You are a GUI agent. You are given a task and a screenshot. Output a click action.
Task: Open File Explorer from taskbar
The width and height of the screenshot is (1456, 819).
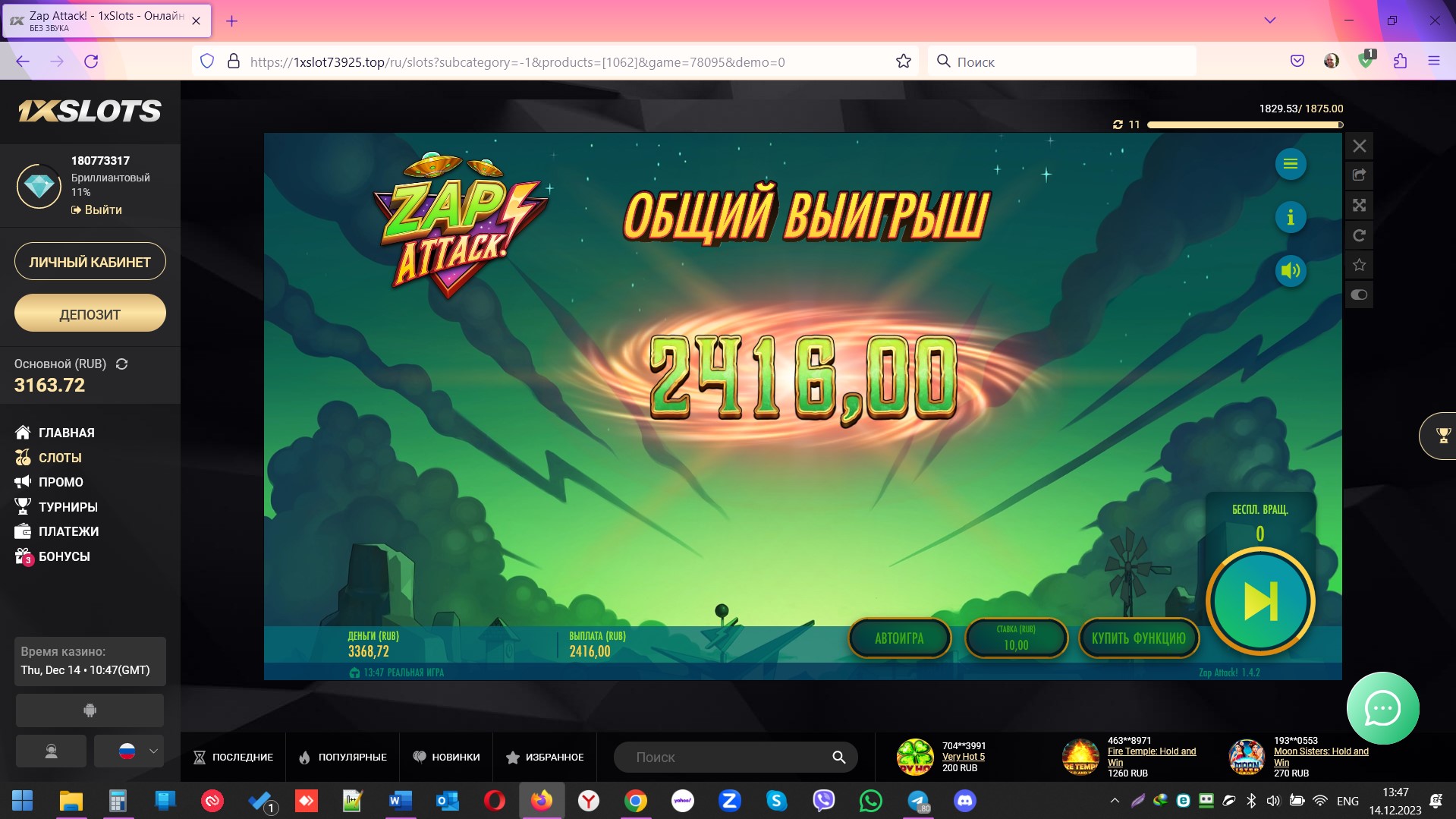[71, 801]
